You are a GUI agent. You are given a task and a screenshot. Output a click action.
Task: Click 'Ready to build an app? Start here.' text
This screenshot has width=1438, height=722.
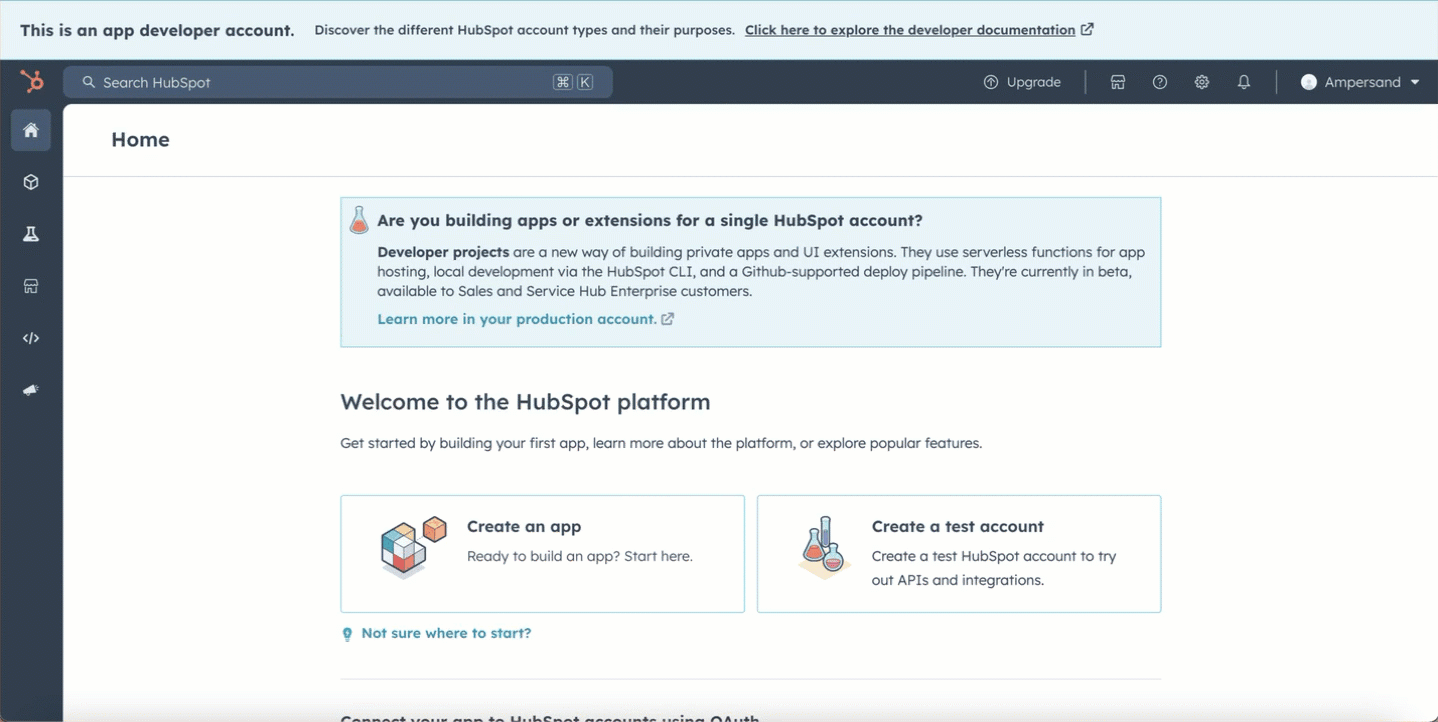(x=580, y=556)
